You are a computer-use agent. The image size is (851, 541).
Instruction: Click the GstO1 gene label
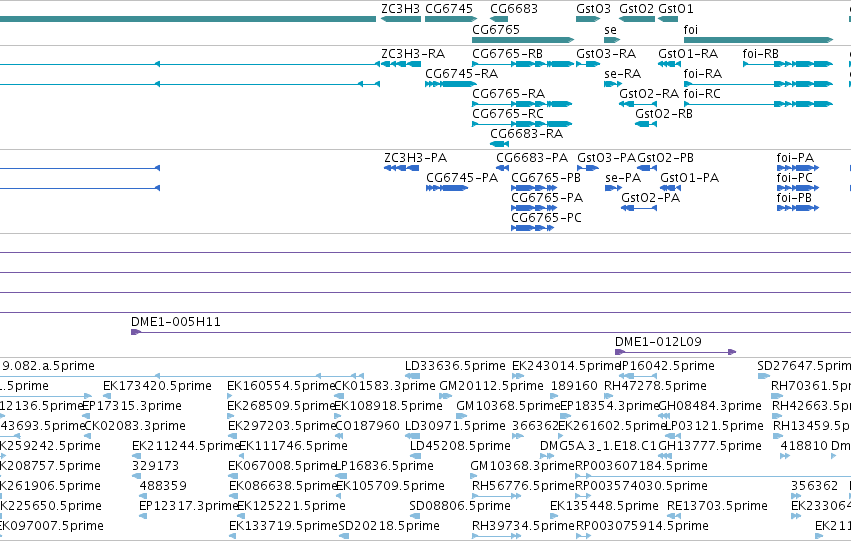(x=676, y=9)
